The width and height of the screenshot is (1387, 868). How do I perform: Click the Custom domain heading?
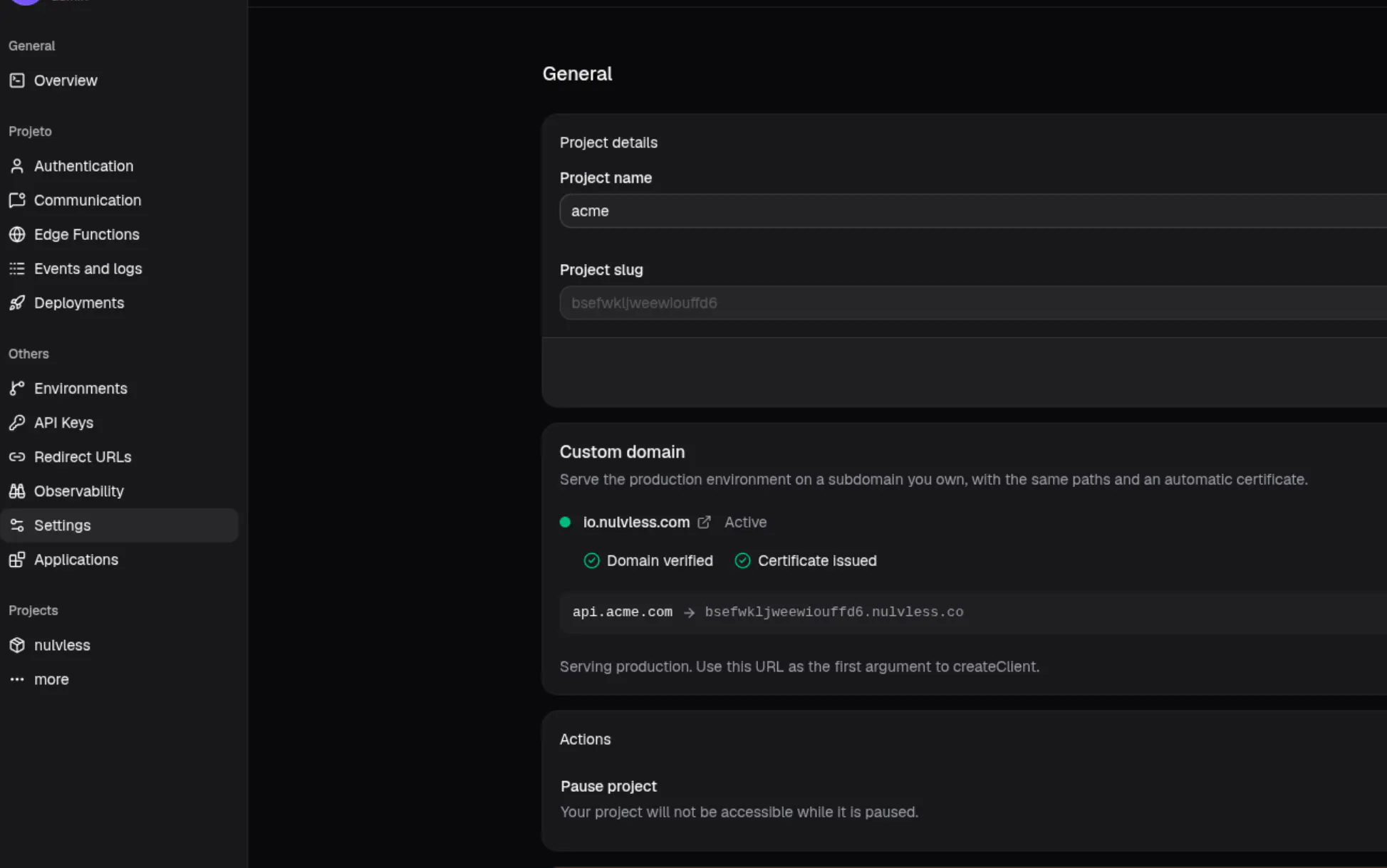[x=622, y=452]
